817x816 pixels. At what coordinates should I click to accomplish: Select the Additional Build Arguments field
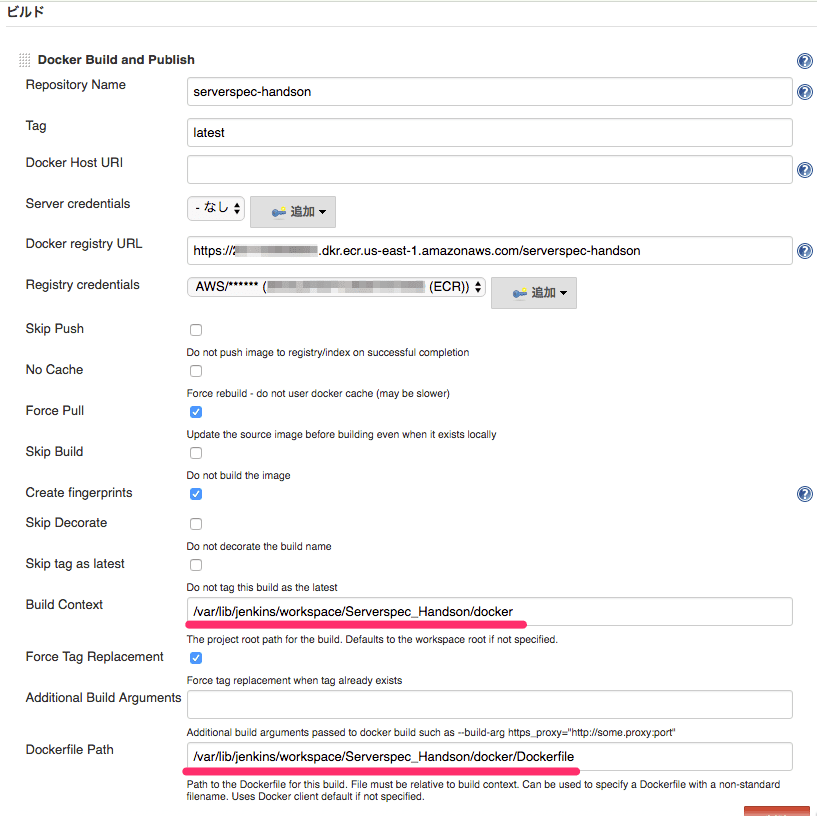tap(489, 704)
